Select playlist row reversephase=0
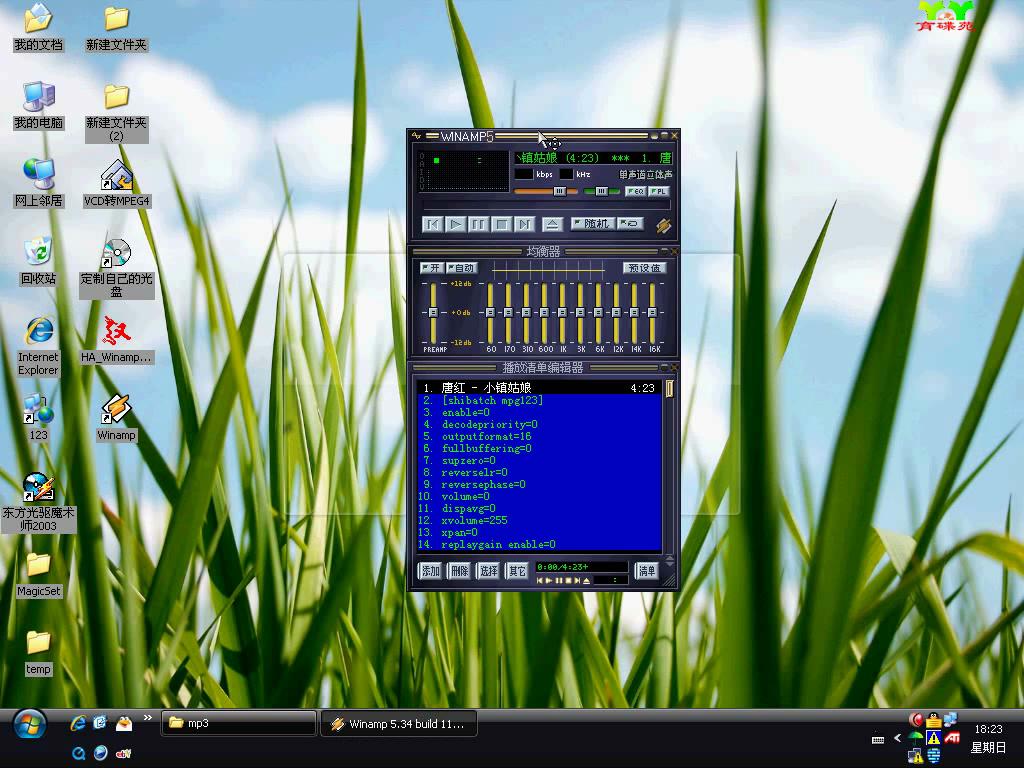Image resolution: width=1024 pixels, height=768 pixels. pyautogui.click(x=539, y=485)
